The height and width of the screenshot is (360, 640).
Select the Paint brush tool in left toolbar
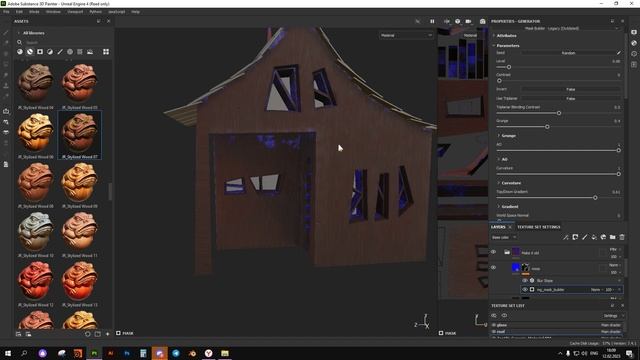(x=6, y=33)
